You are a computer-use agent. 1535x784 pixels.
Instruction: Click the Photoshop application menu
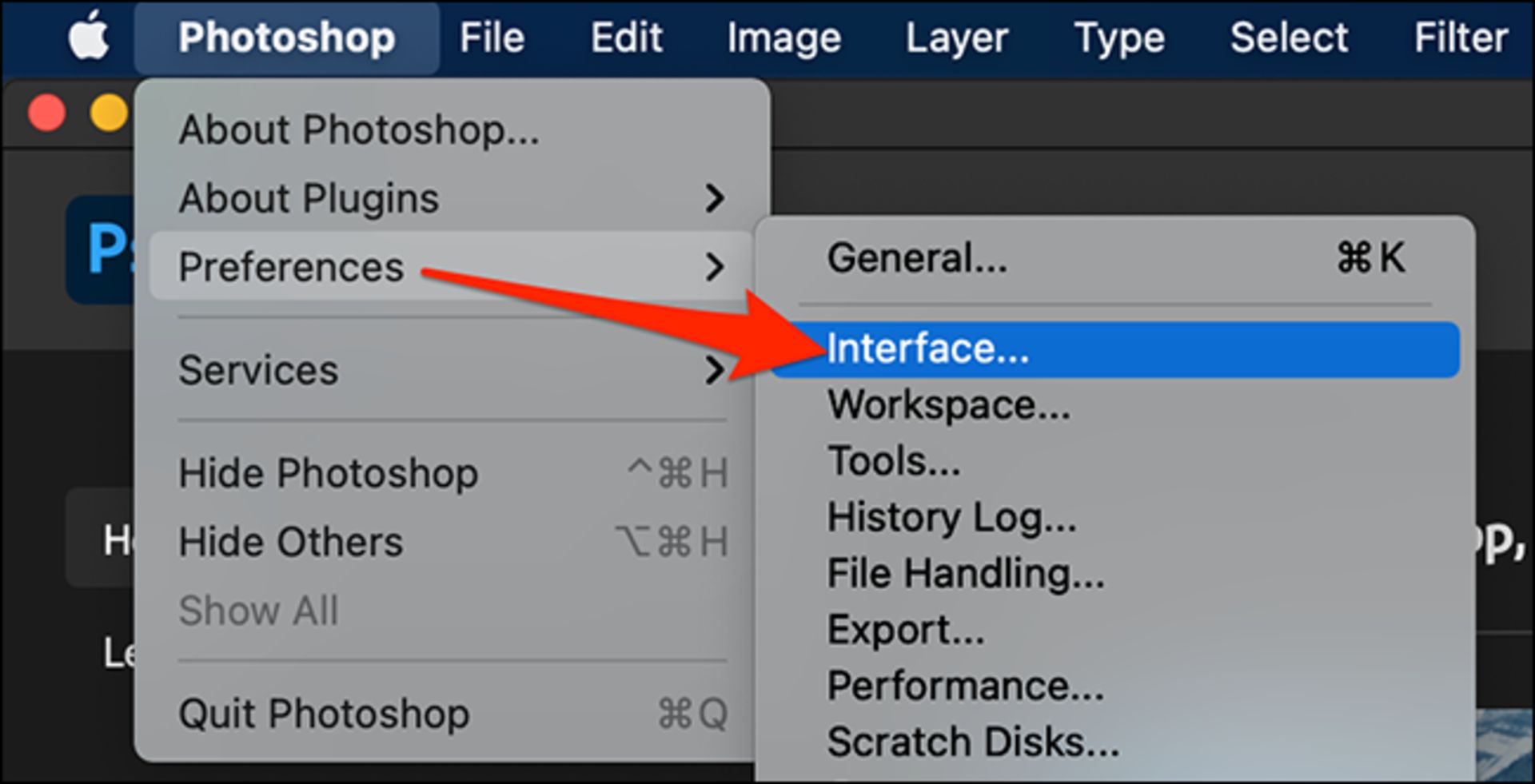(286, 38)
